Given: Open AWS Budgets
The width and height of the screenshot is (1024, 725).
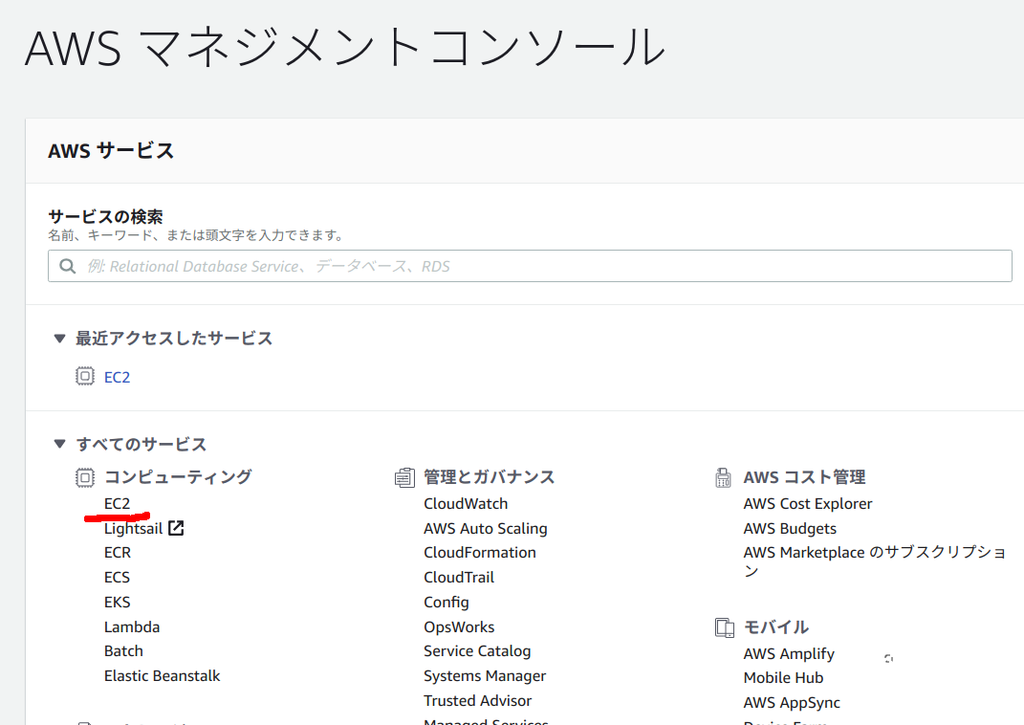Looking at the screenshot, I should click(x=790, y=528).
